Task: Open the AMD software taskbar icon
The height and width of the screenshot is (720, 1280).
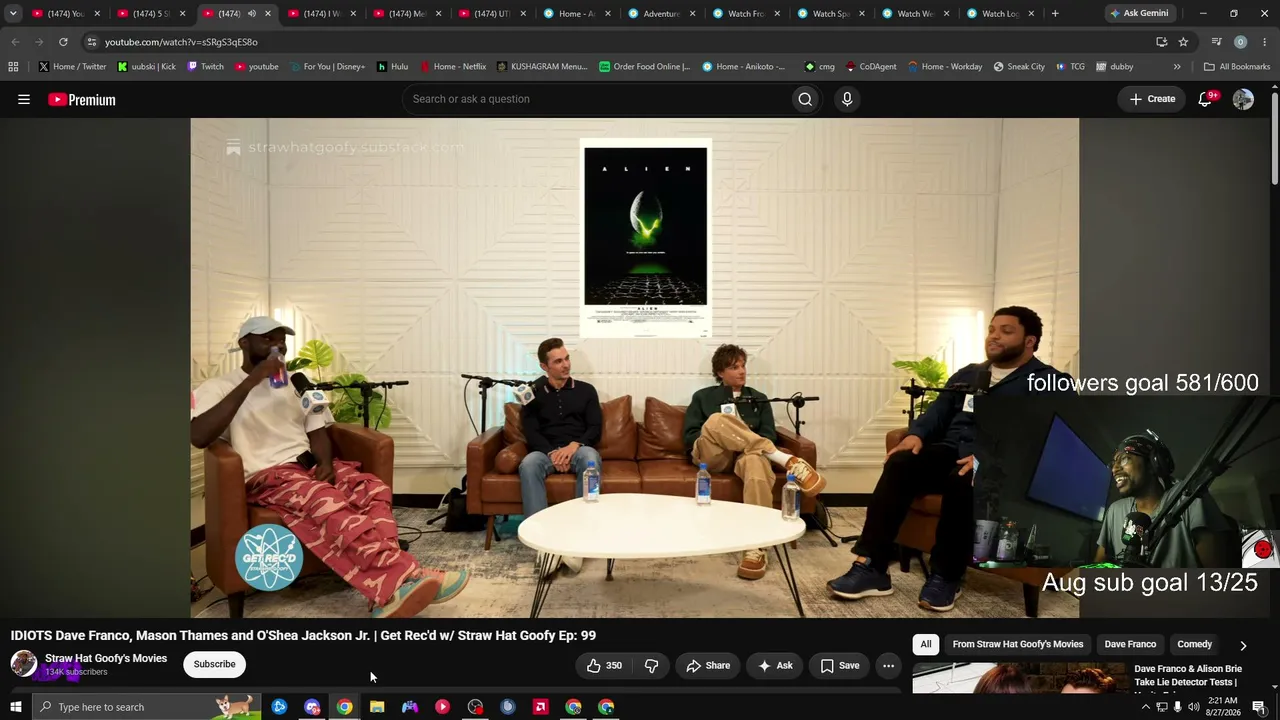Action: (541, 707)
